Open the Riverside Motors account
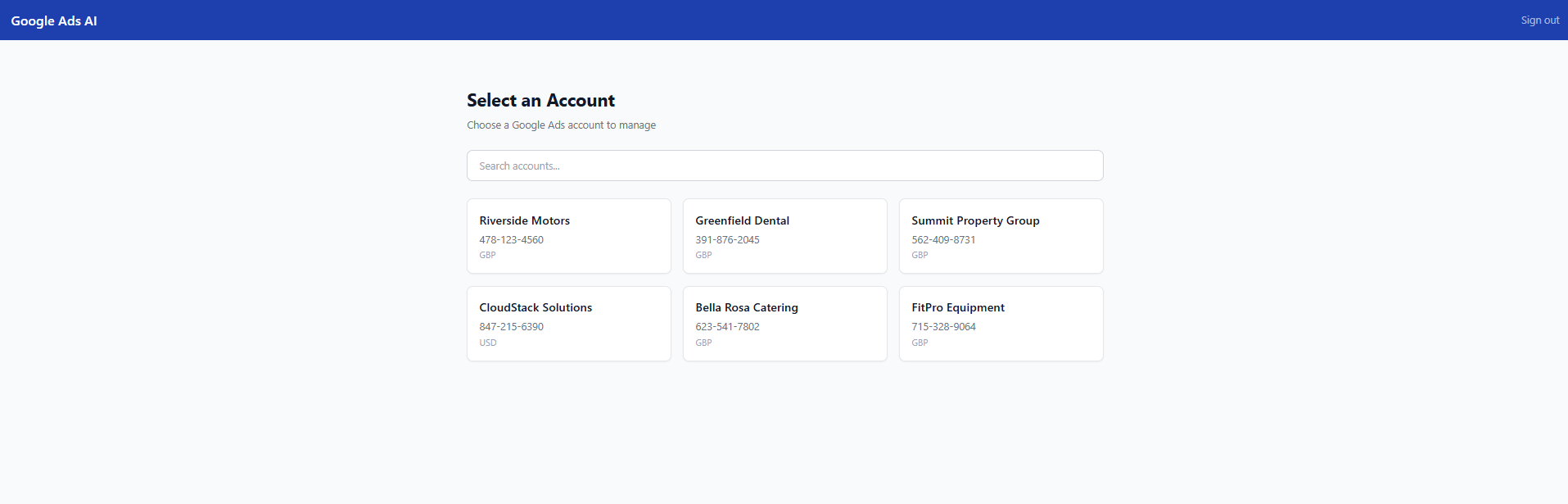The height and width of the screenshot is (504, 1568). coord(568,236)
